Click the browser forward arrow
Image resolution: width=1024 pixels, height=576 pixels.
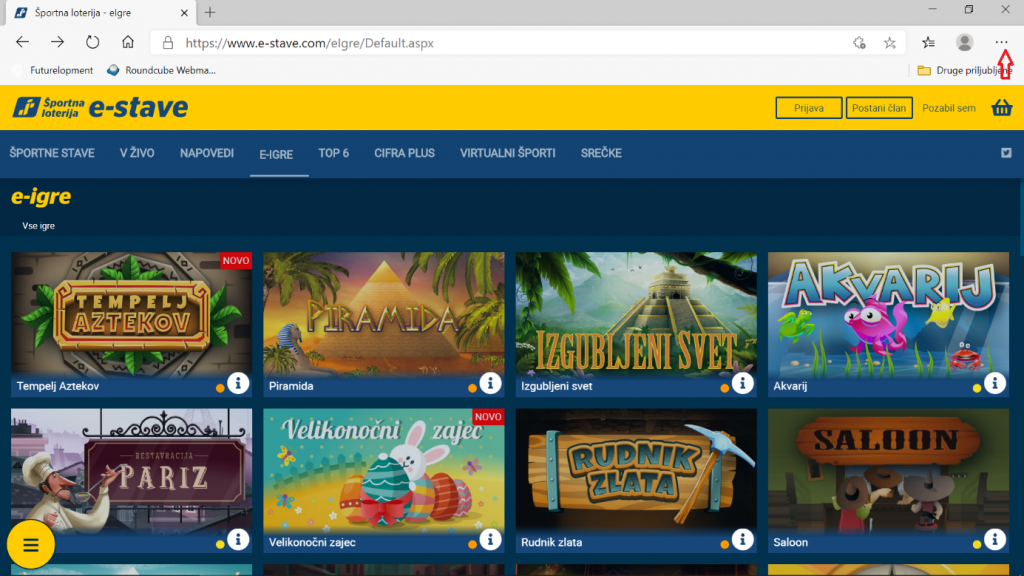tap(57, 42)
